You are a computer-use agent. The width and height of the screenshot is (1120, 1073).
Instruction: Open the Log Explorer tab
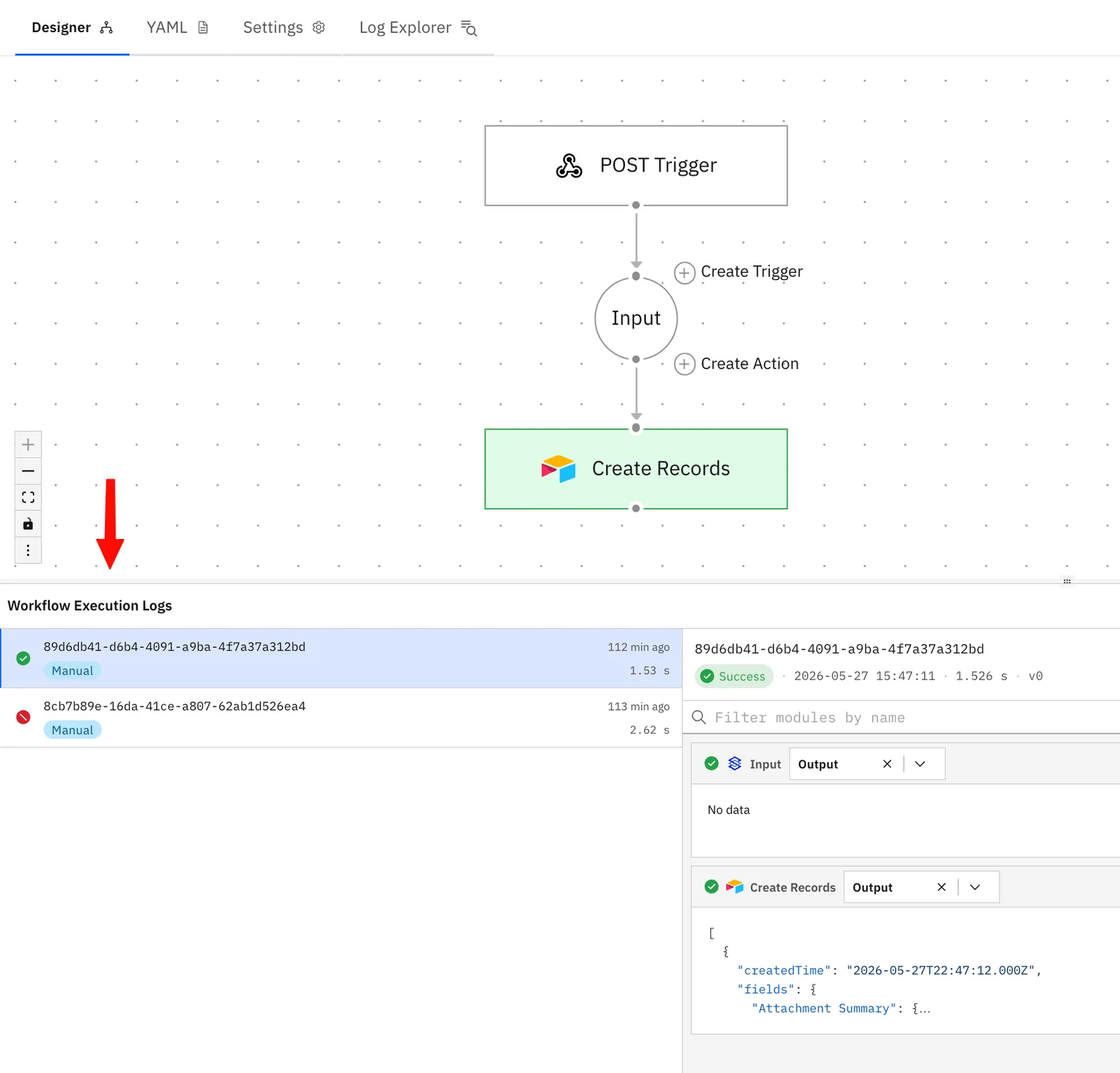pyautogui.click(x=418, y=27)
